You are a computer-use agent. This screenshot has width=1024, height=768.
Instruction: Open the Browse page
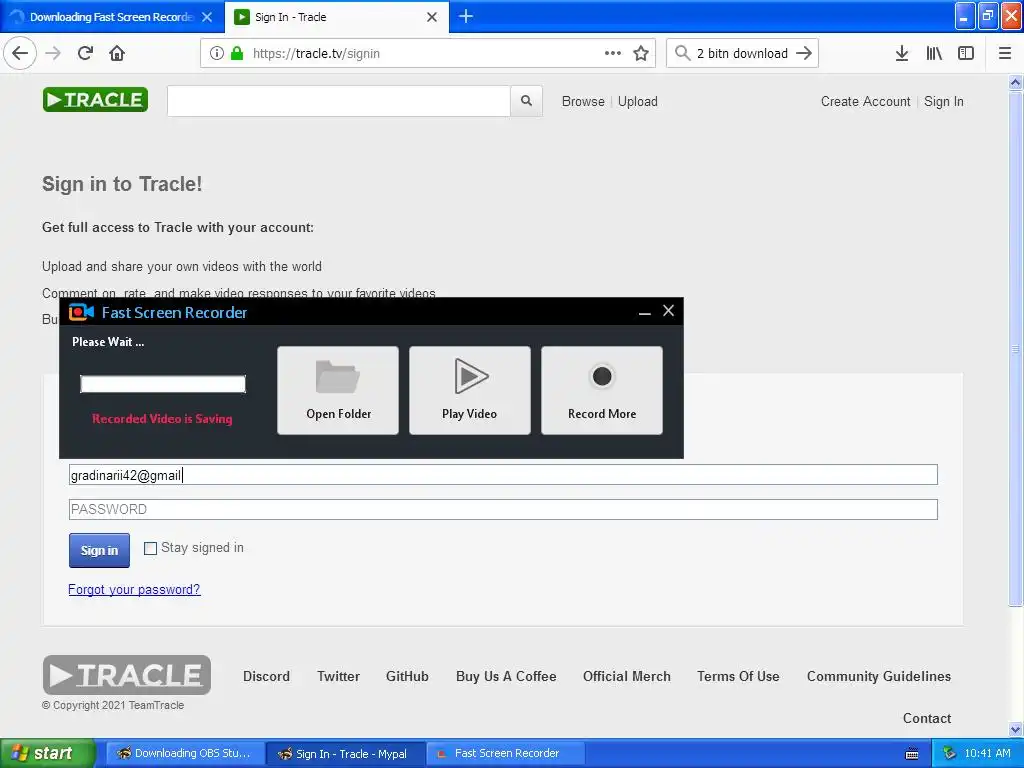(x=583, y=101)
